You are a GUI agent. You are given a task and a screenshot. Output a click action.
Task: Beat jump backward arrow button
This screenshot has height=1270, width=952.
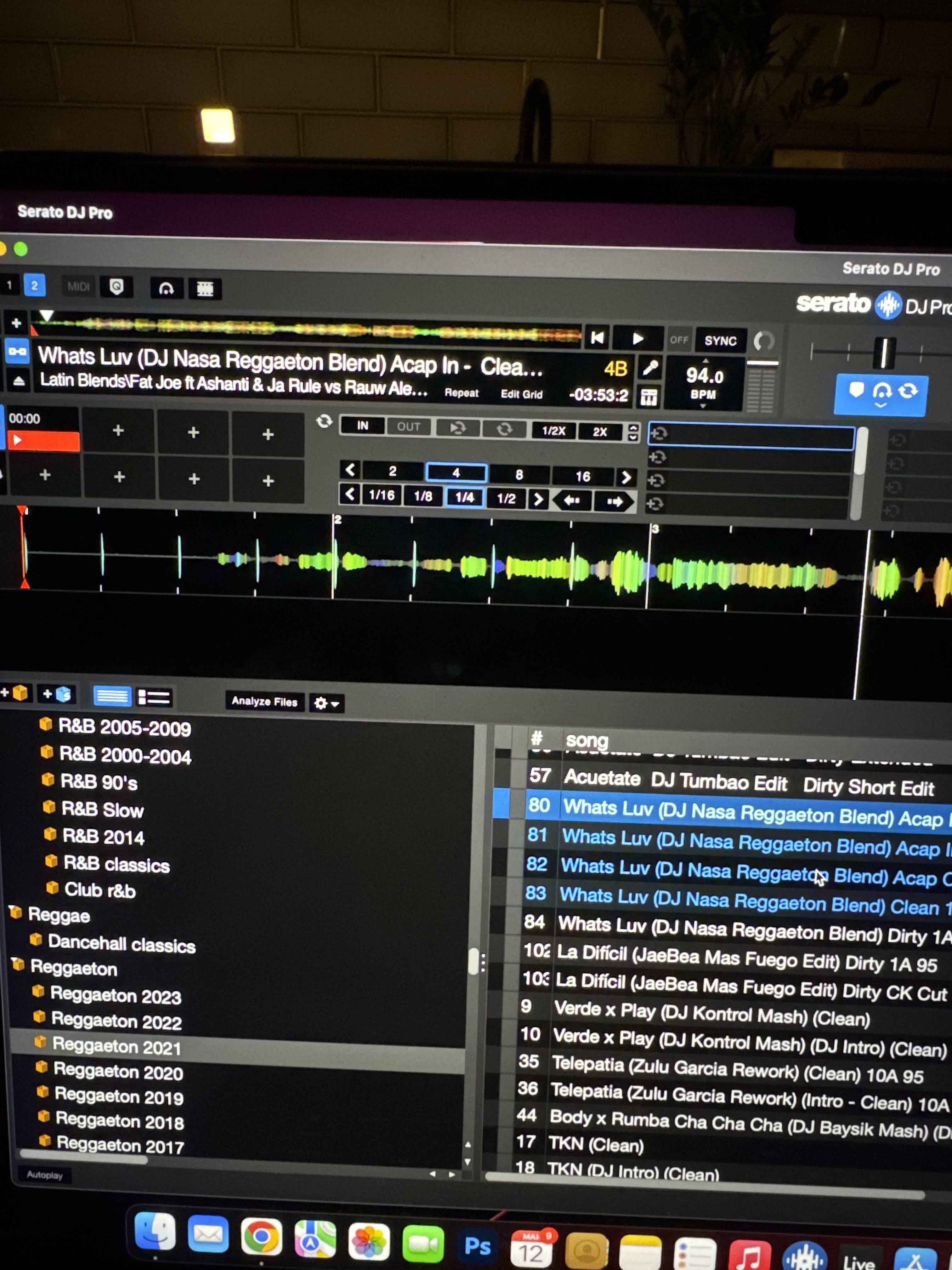coord(571,501)
